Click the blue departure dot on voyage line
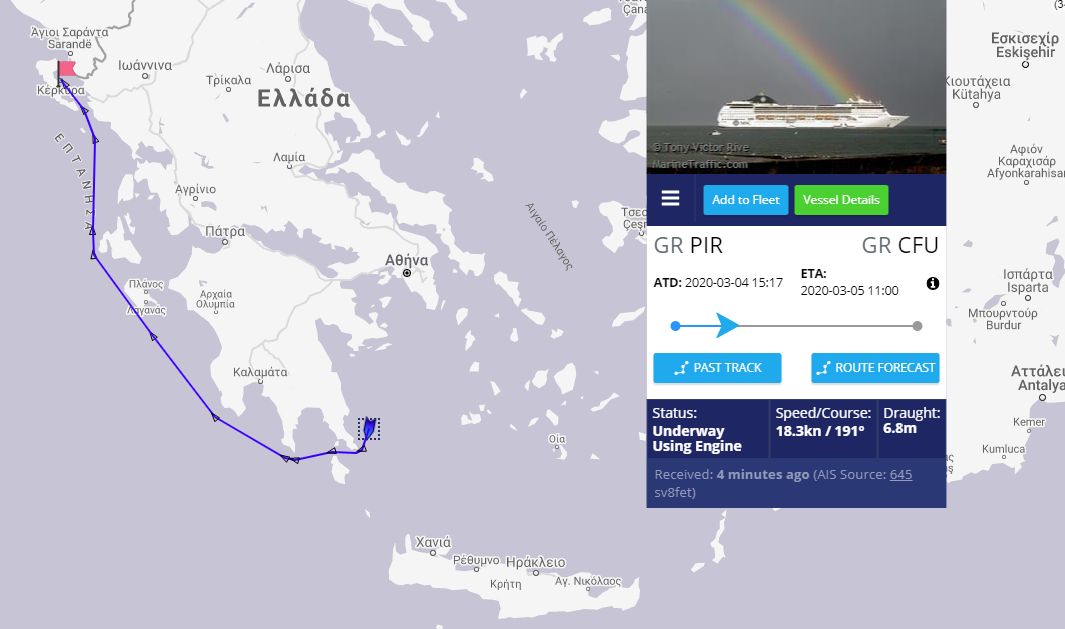The width and height of the screenshot is (1065, 629). click(x=676, y=326)
